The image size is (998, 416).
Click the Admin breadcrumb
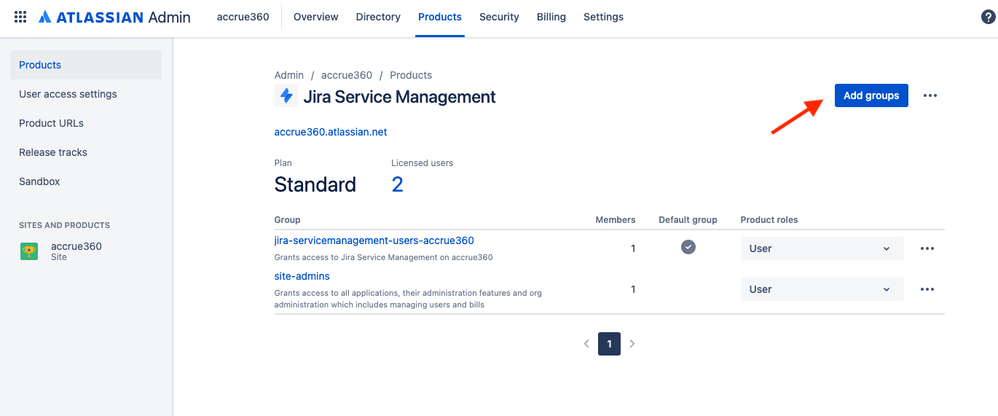[289, 75]
